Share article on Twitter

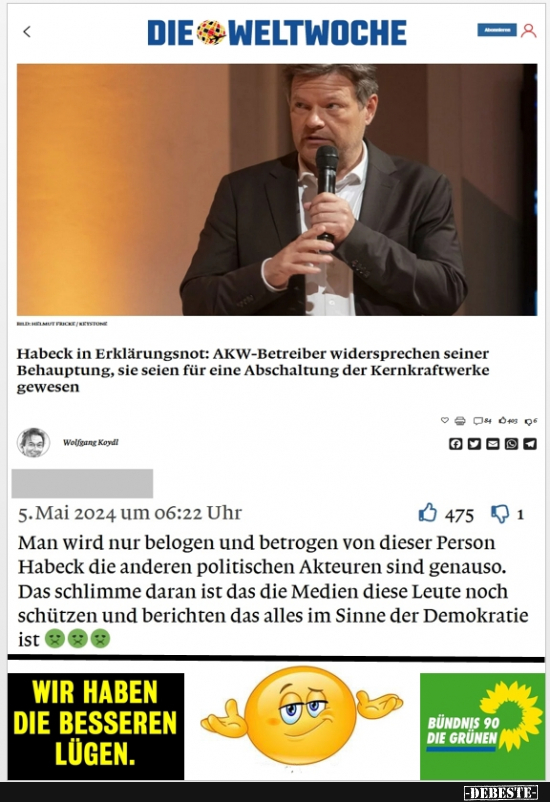474,443
